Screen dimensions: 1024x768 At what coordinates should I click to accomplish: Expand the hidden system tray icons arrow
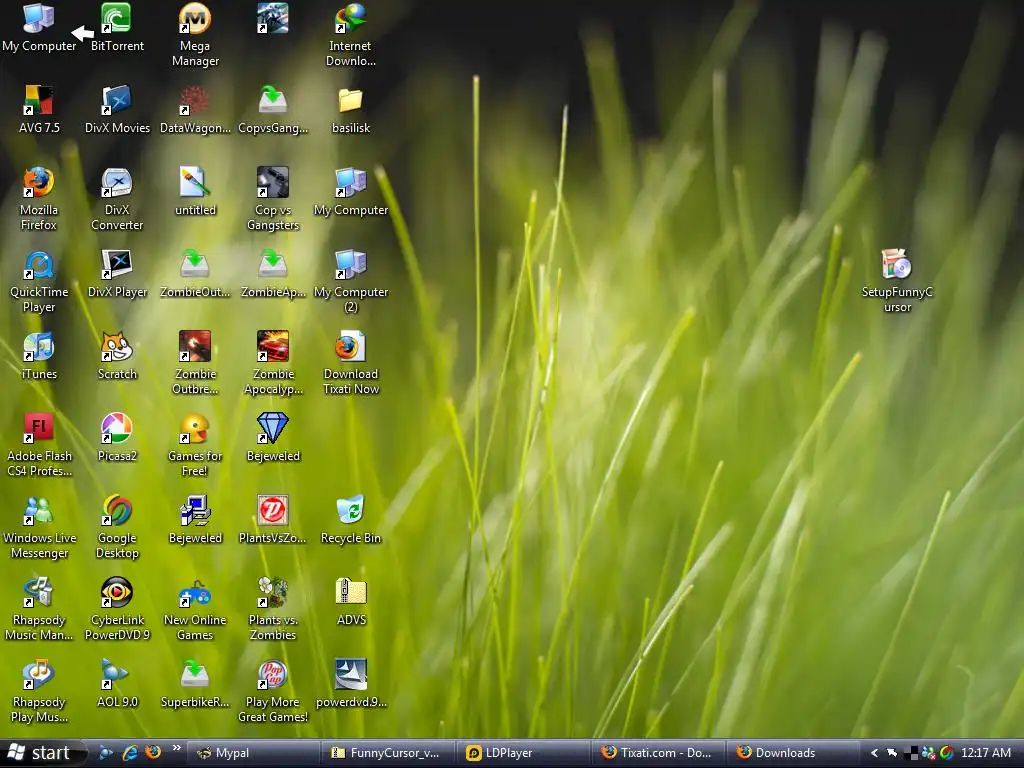[x=874, y=753]
